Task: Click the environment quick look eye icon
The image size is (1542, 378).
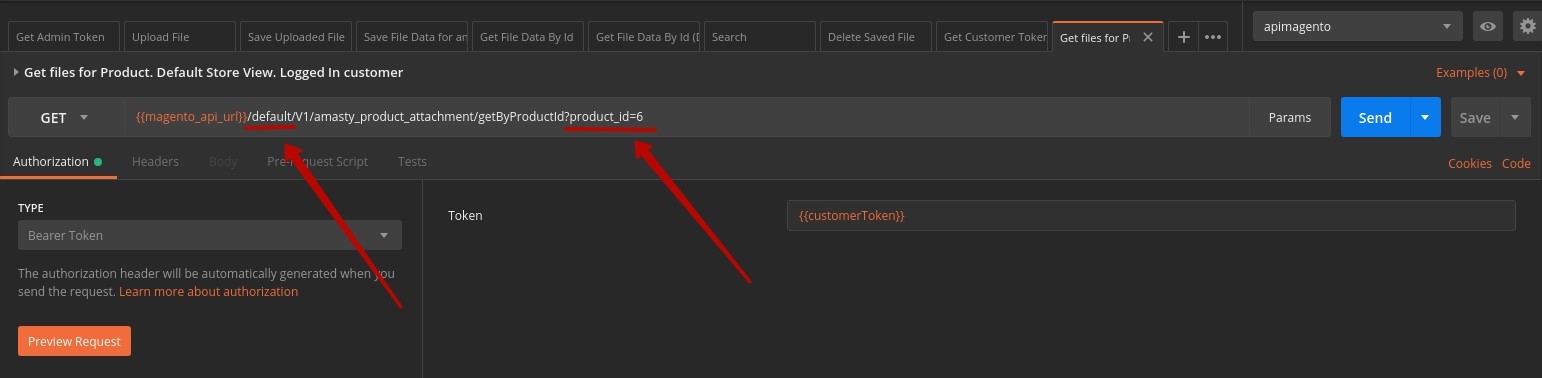Action: tap(1488, 27)
